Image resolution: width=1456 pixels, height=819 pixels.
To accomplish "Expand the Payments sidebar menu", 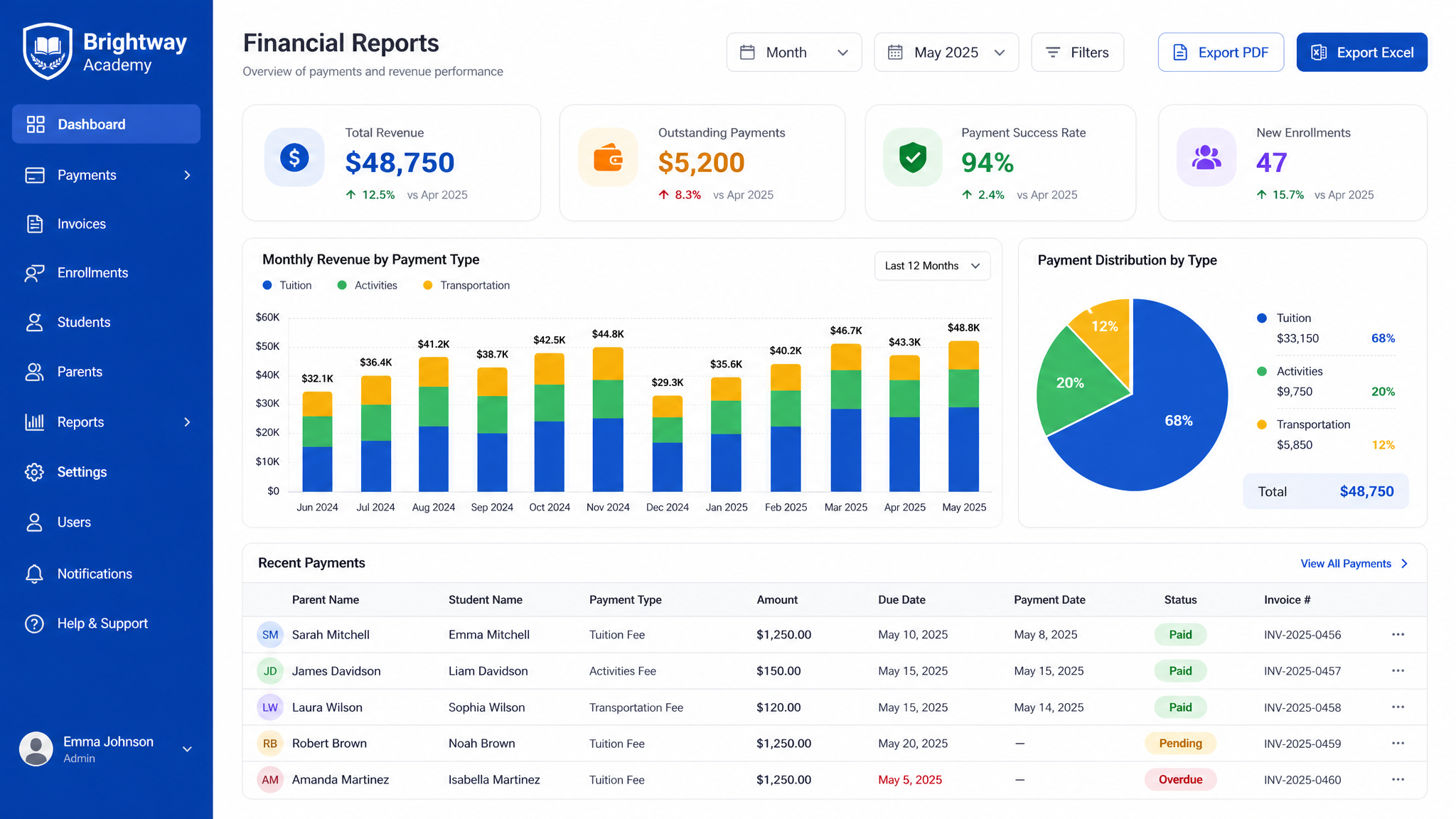I will (x=107, y=175).
